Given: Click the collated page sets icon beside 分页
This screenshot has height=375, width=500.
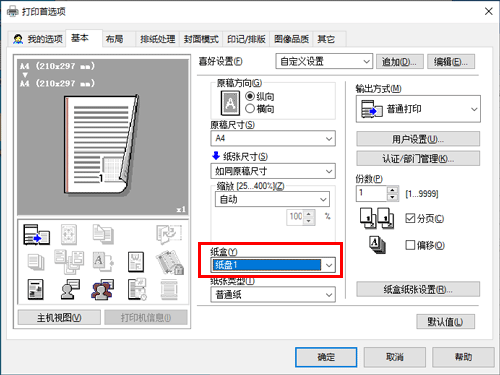Looking at the screenshot, I should coord(377,218).
